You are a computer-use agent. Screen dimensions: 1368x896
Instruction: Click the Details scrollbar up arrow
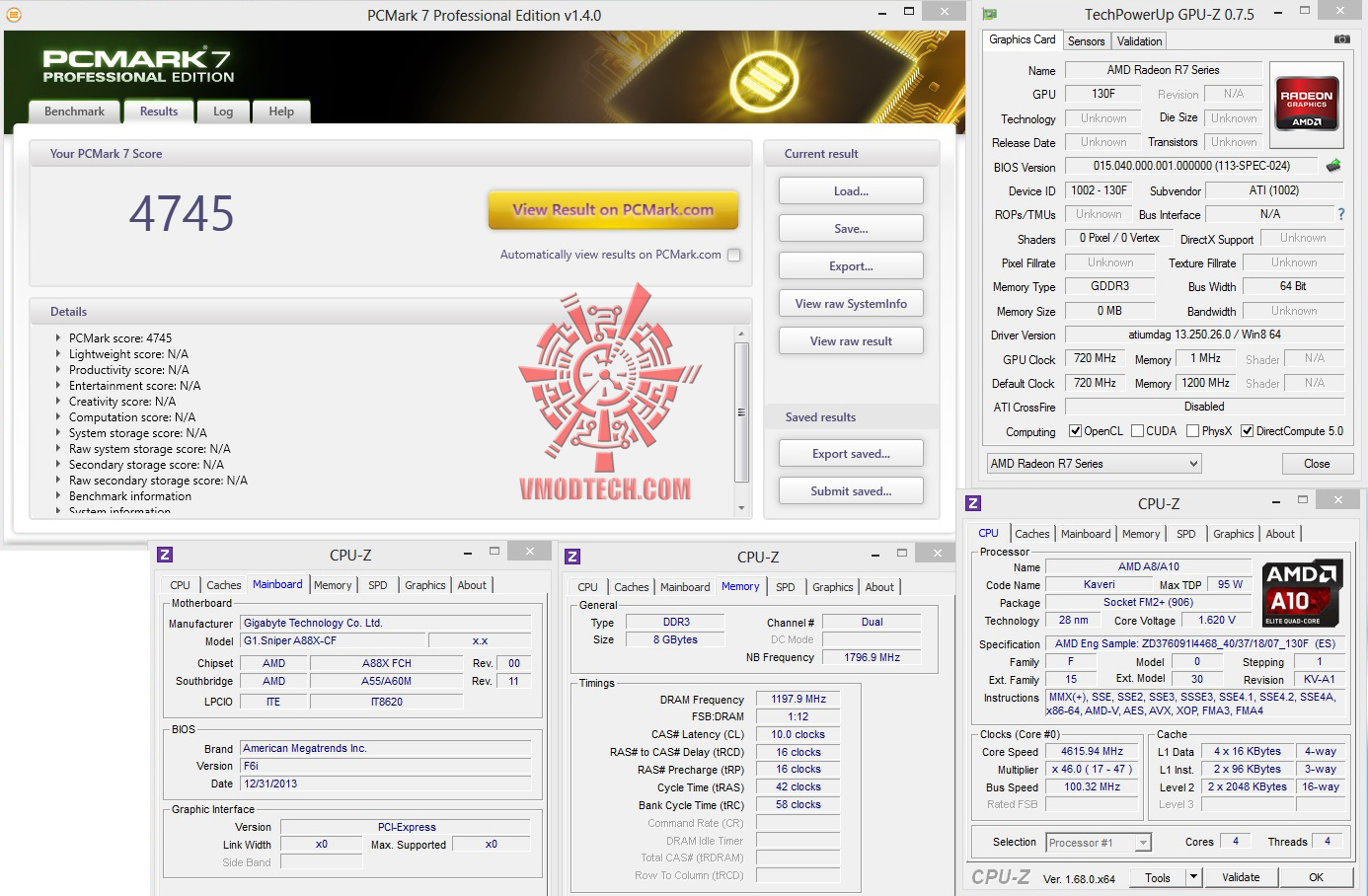click(x=742, y=334)
